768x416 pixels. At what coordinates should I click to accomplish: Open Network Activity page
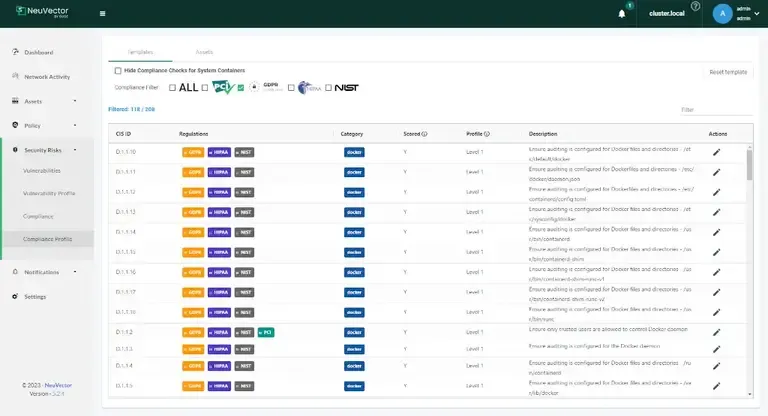pyautogui.click(x=47, y=76)
